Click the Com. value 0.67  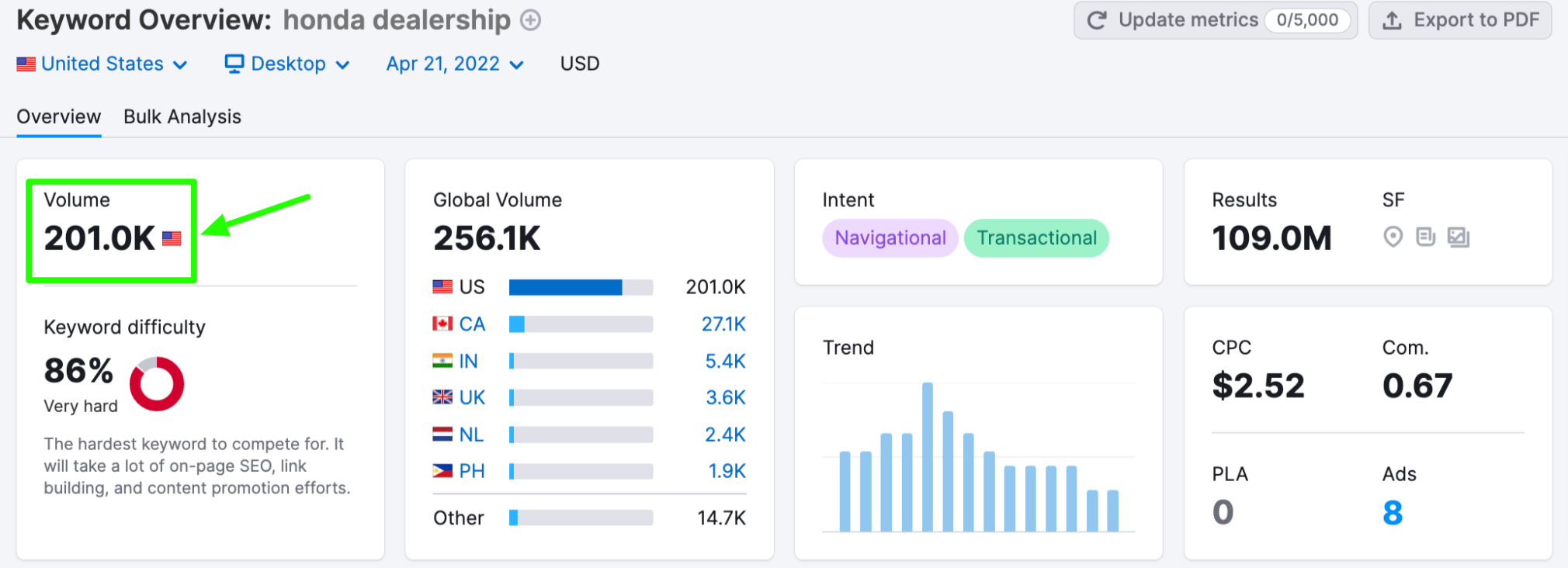1417,386
